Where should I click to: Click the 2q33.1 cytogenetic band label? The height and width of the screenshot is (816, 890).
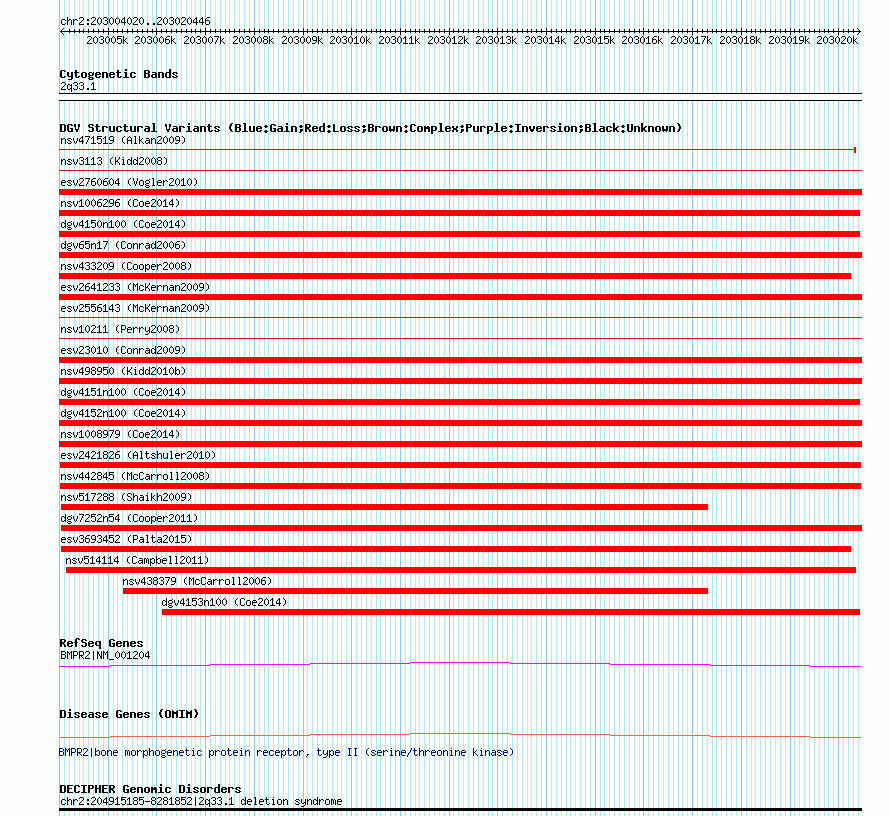(78, 86)
